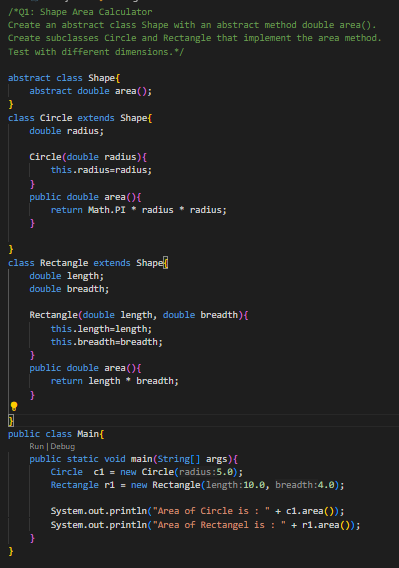This screenshot has width=399, height=568.
Task: Click 'public static void main(String[] args){' line
Action: coord(133,459)
